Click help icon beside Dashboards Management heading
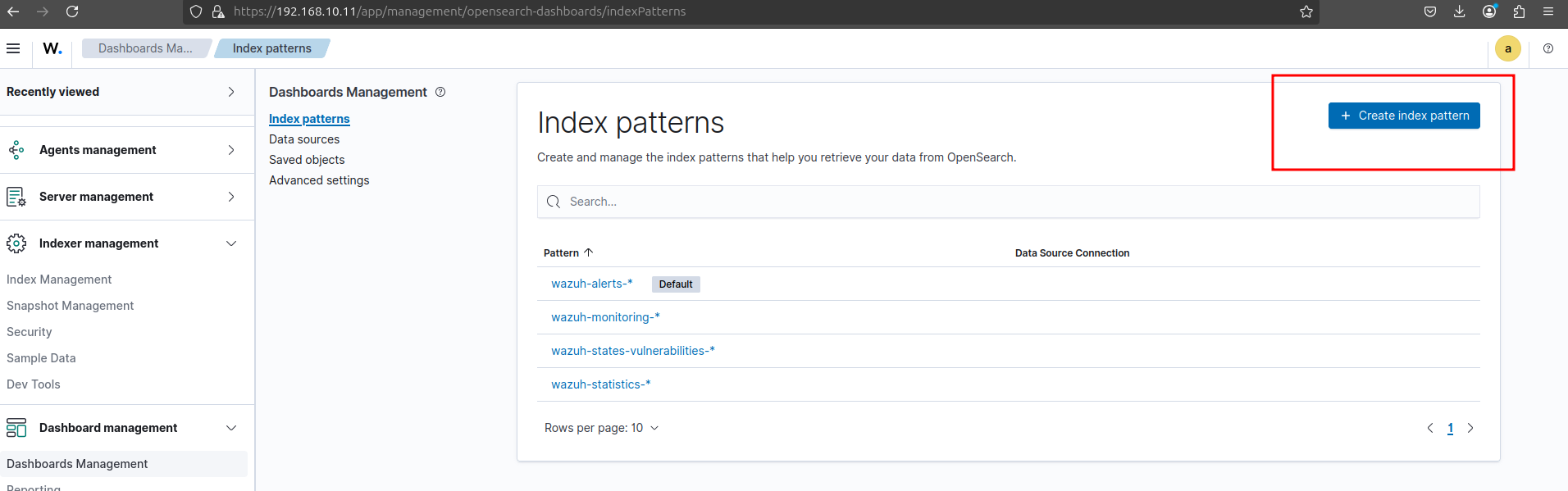This screenshot has height=491, width=1568. (440, 92)
